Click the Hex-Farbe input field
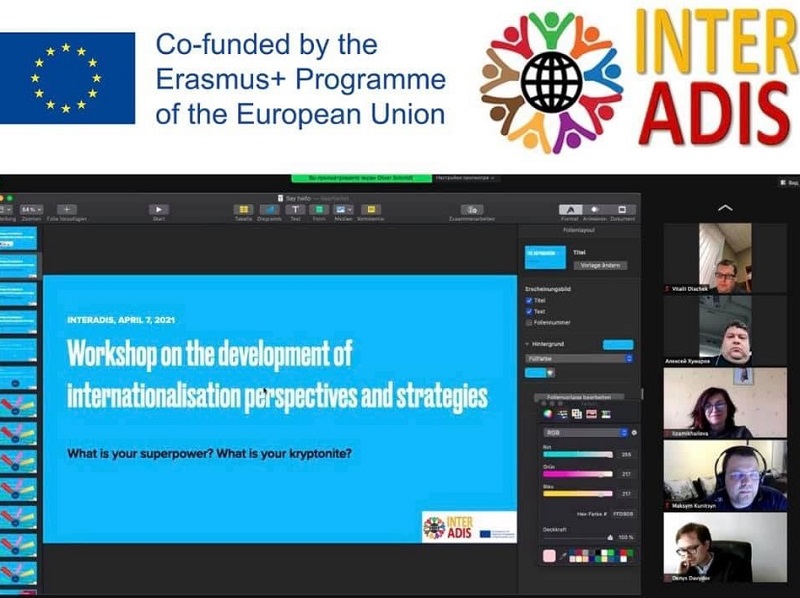 click(622, 514)
